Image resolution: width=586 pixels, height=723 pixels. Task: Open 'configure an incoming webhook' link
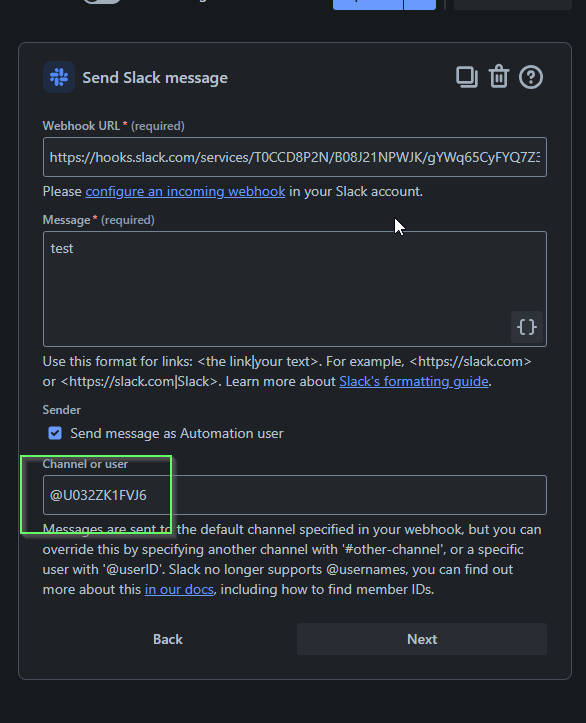coord(185,191)
